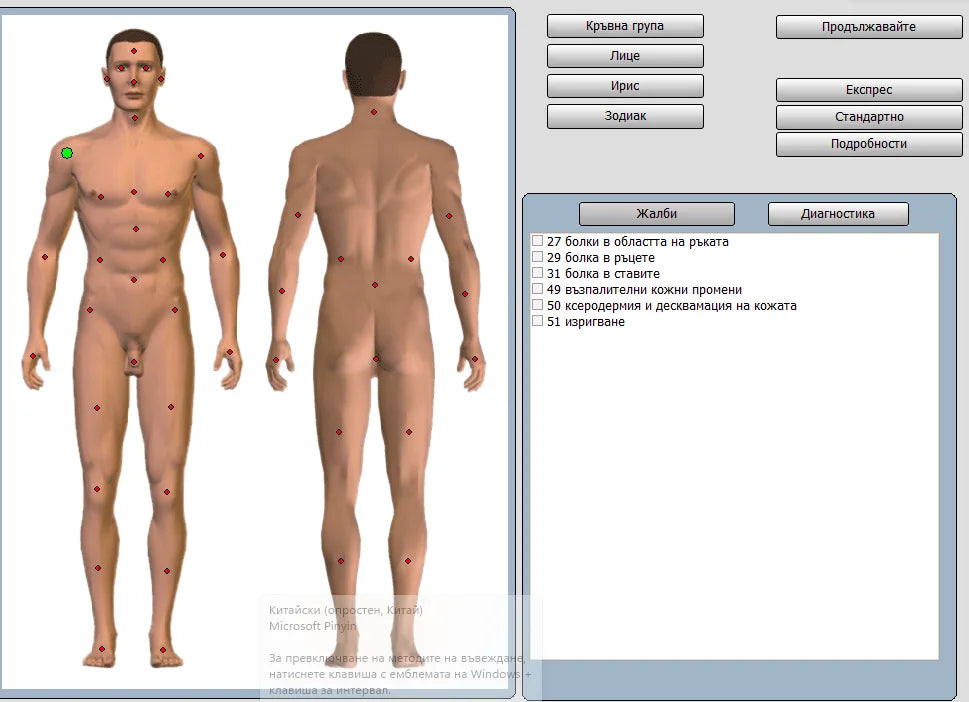Choose the Експрес mode button
969x702 pixels.
coord(855,90)
